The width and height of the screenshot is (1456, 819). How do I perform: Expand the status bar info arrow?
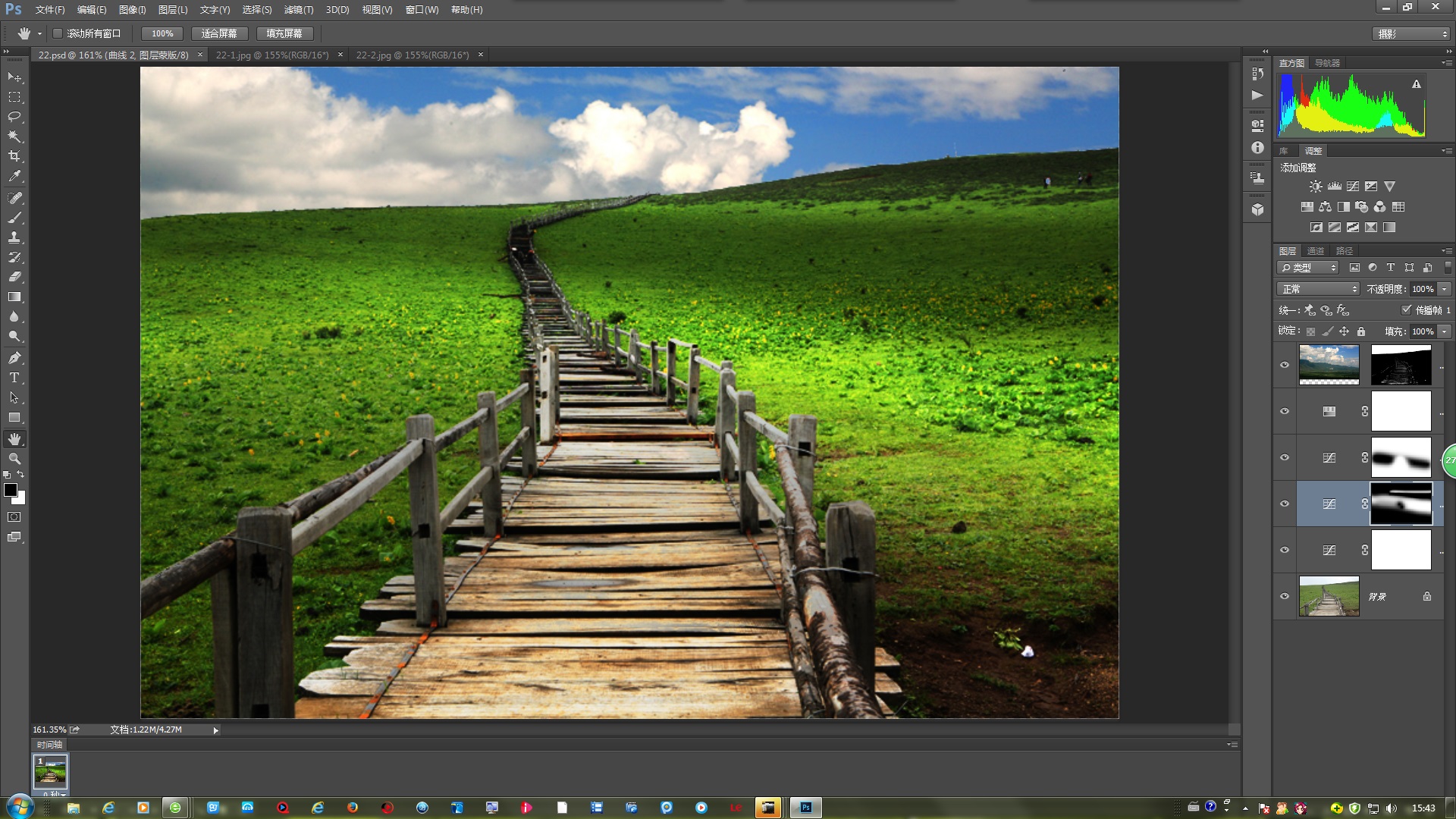(215, 730)
